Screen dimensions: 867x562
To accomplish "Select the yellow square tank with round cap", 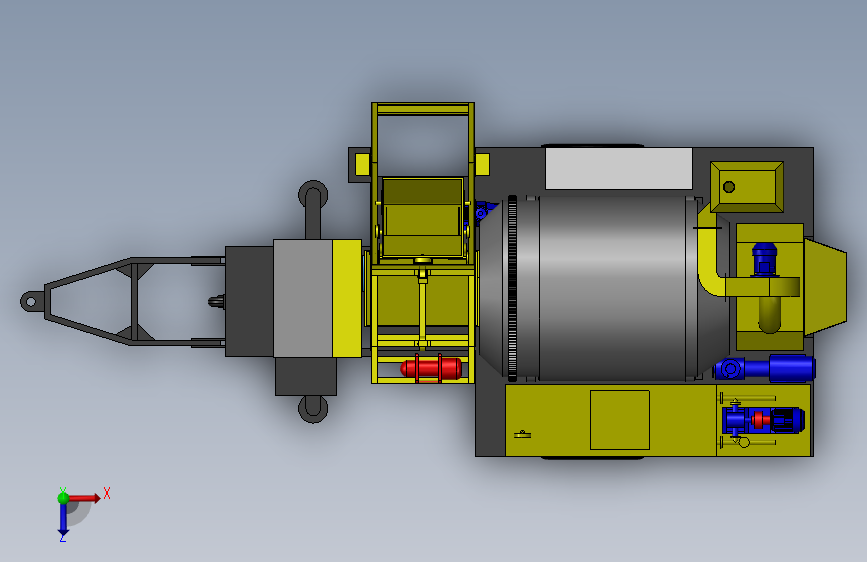I will coord(746,187).
